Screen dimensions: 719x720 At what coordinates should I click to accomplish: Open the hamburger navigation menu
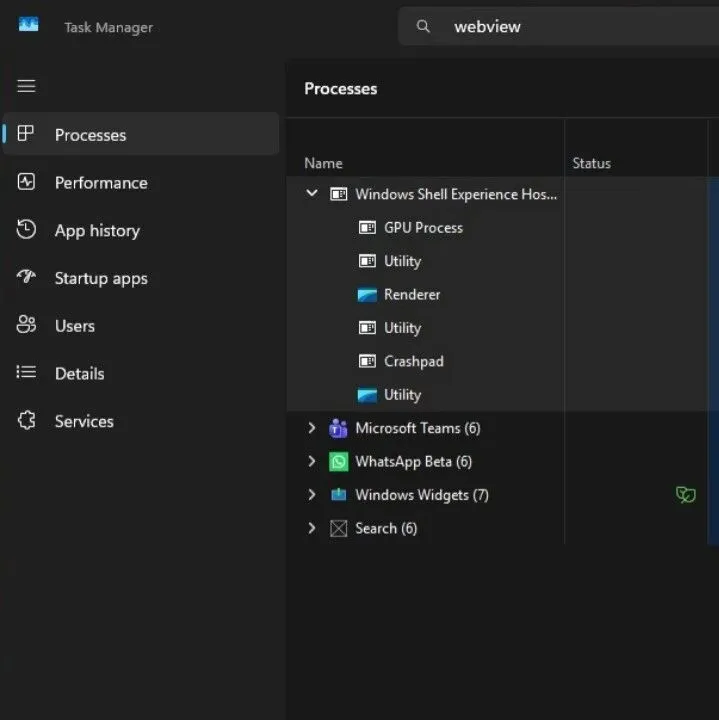point(26,86)
